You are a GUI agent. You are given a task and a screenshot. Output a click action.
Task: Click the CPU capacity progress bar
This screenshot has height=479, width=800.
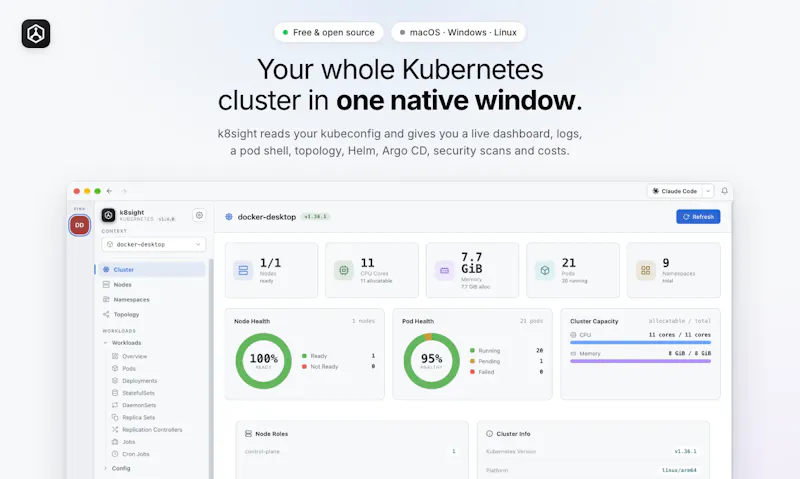pos(640,342)
